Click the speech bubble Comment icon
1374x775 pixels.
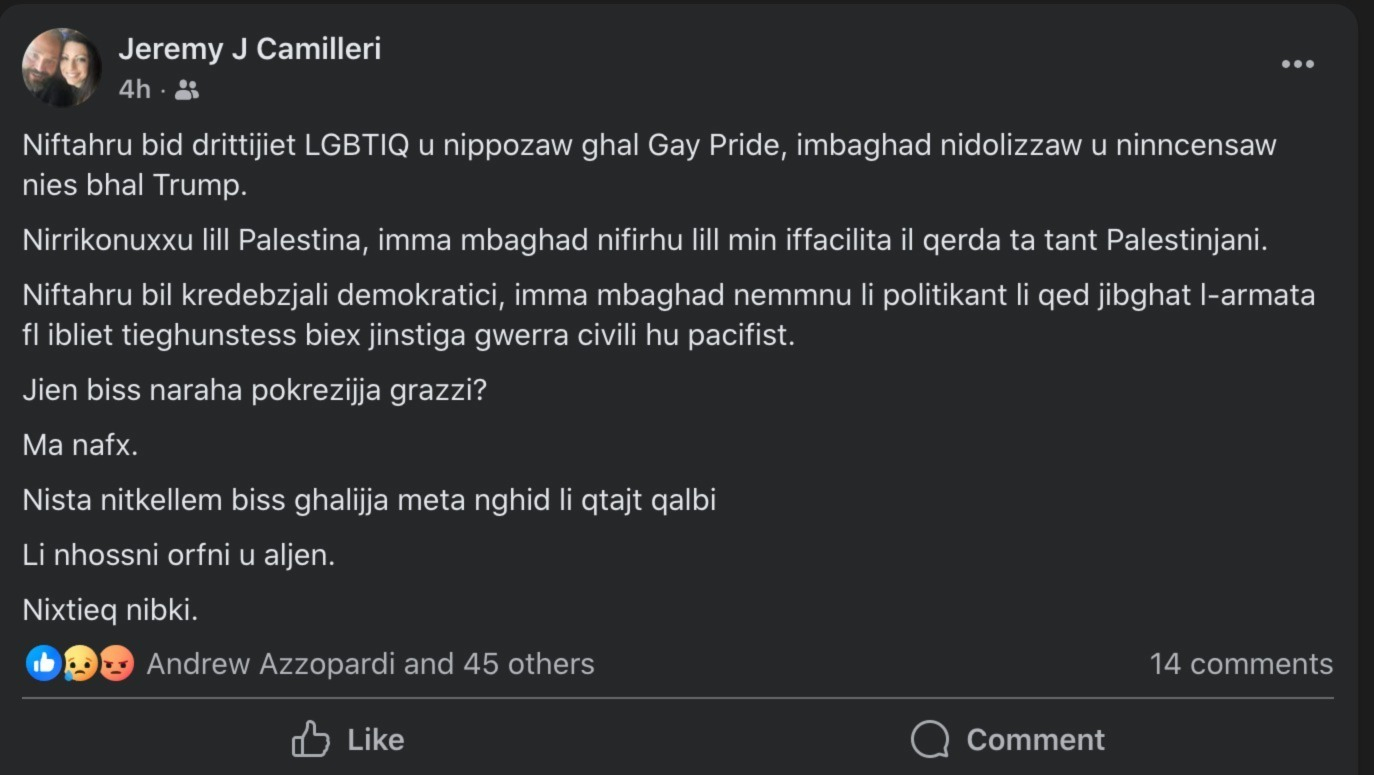929,740
